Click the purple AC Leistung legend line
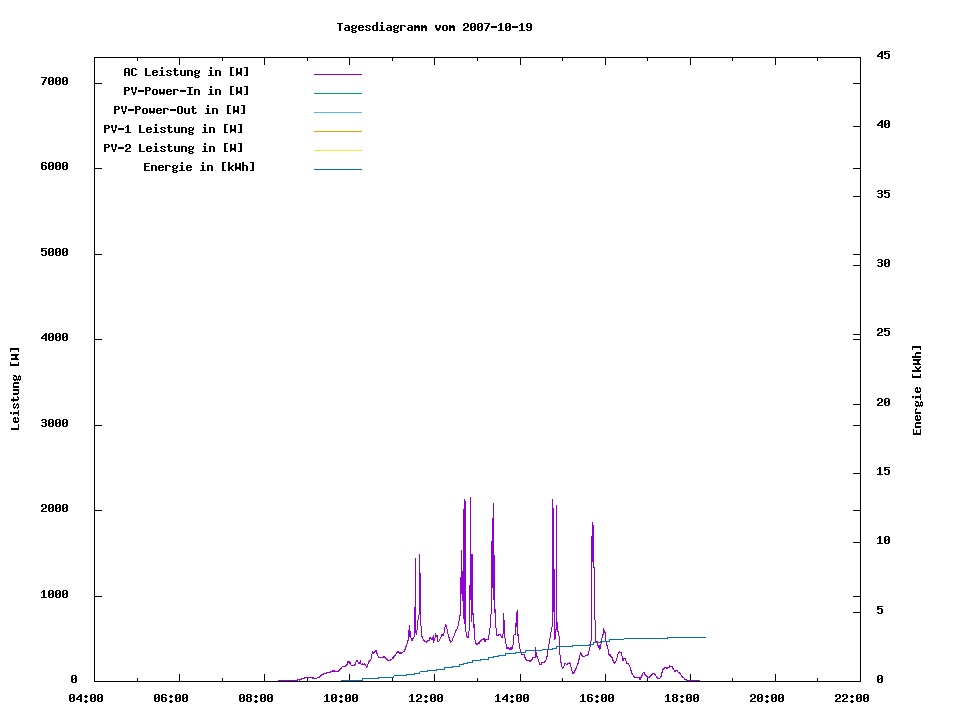This screenshot has width=960, height=720. (x=337, y=74)
